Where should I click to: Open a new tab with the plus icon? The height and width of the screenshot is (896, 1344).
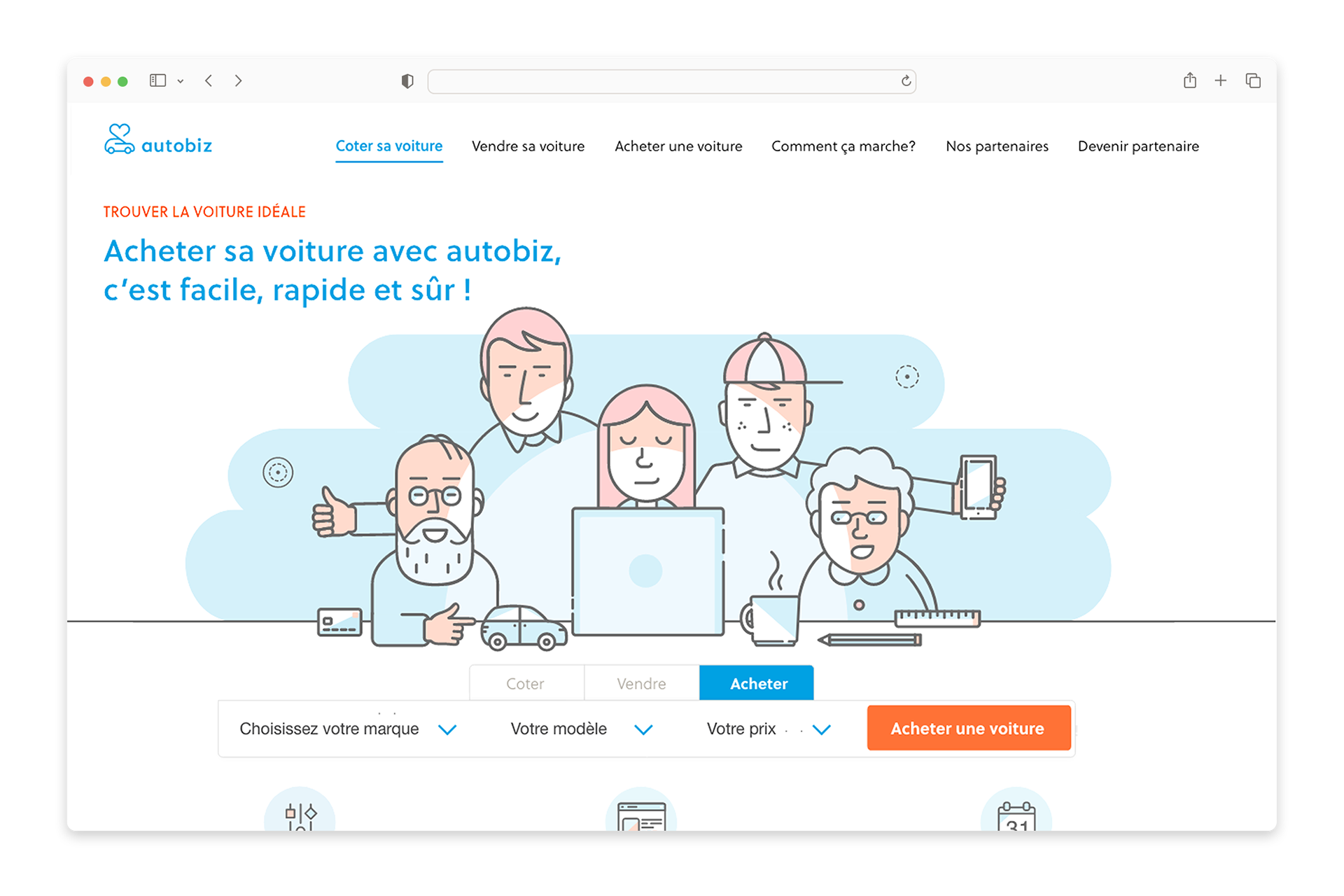click(1221, 80)
